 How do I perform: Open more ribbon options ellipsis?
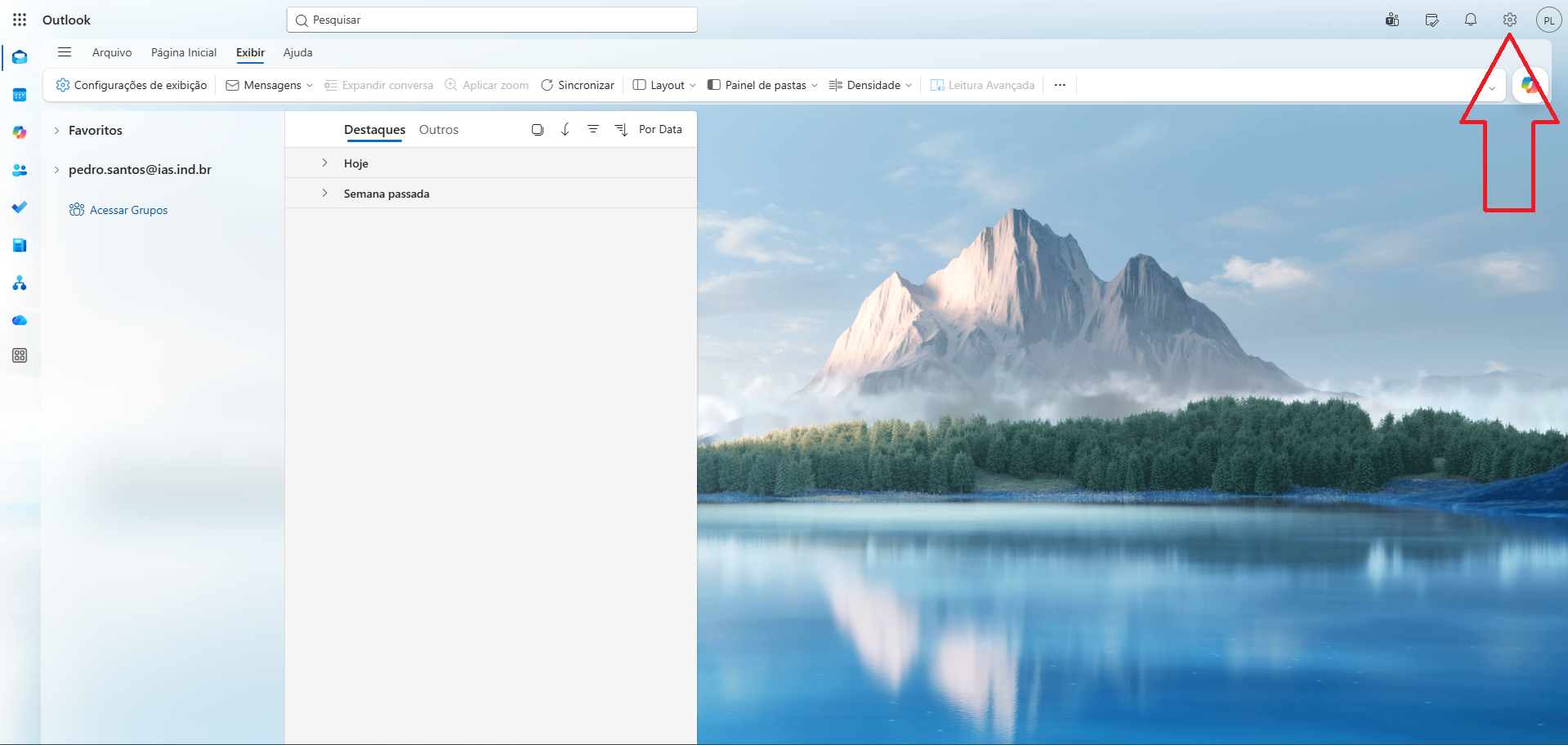coord(1060,85)
